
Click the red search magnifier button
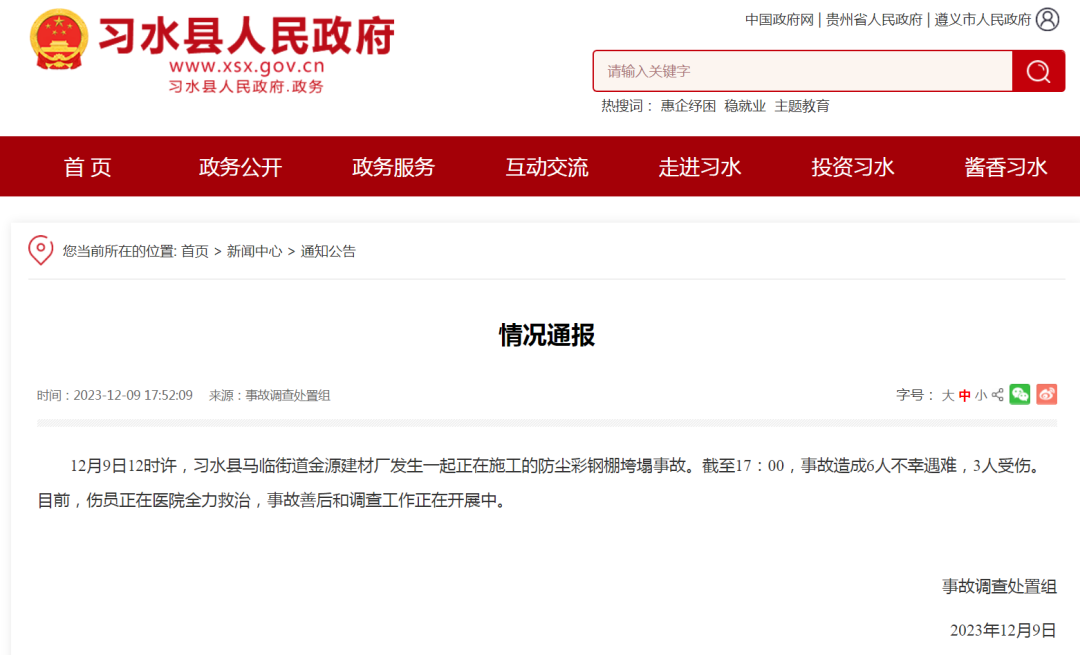[x=1038, y=71]
